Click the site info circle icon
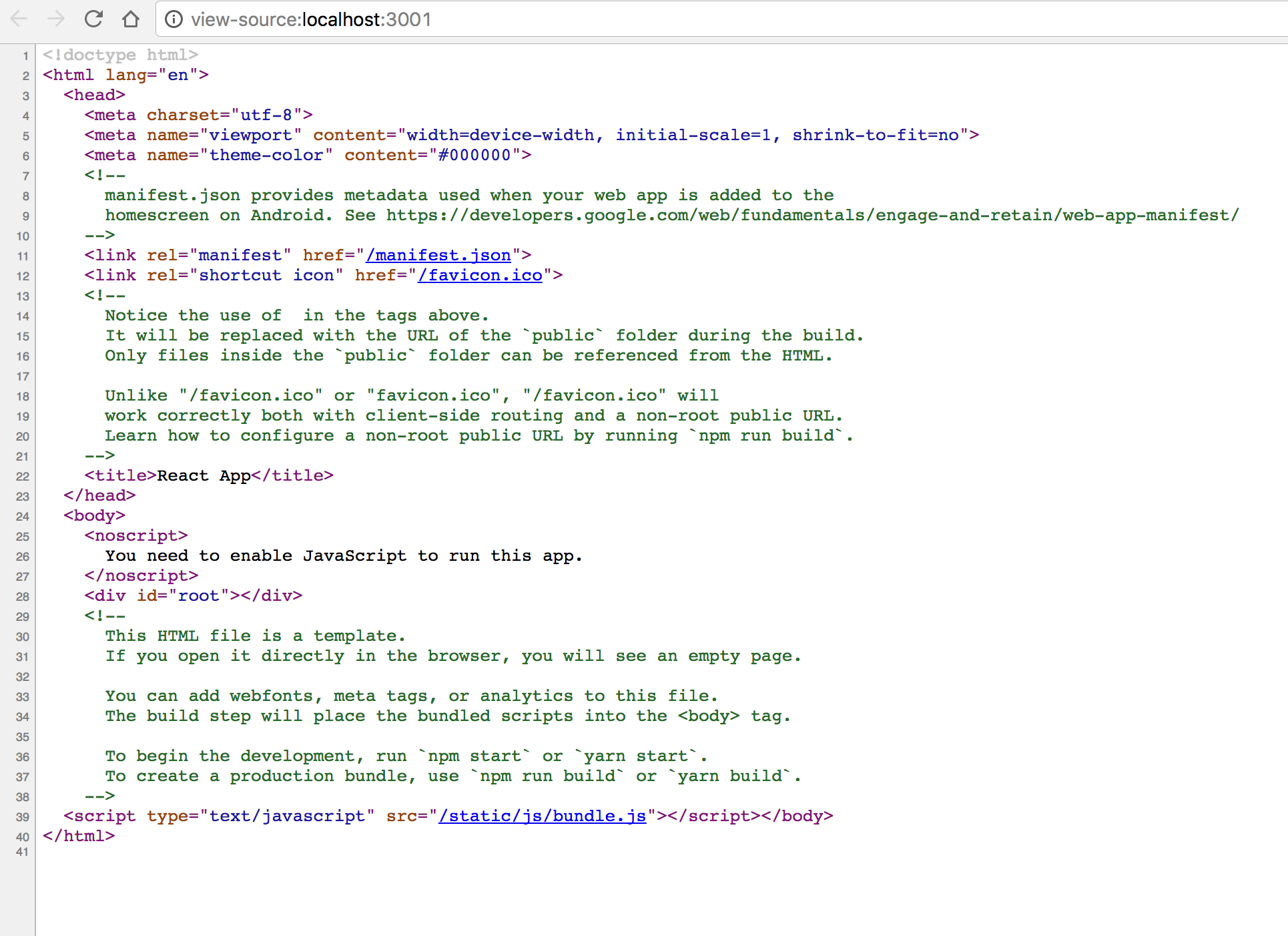 [x=174, y=19]
